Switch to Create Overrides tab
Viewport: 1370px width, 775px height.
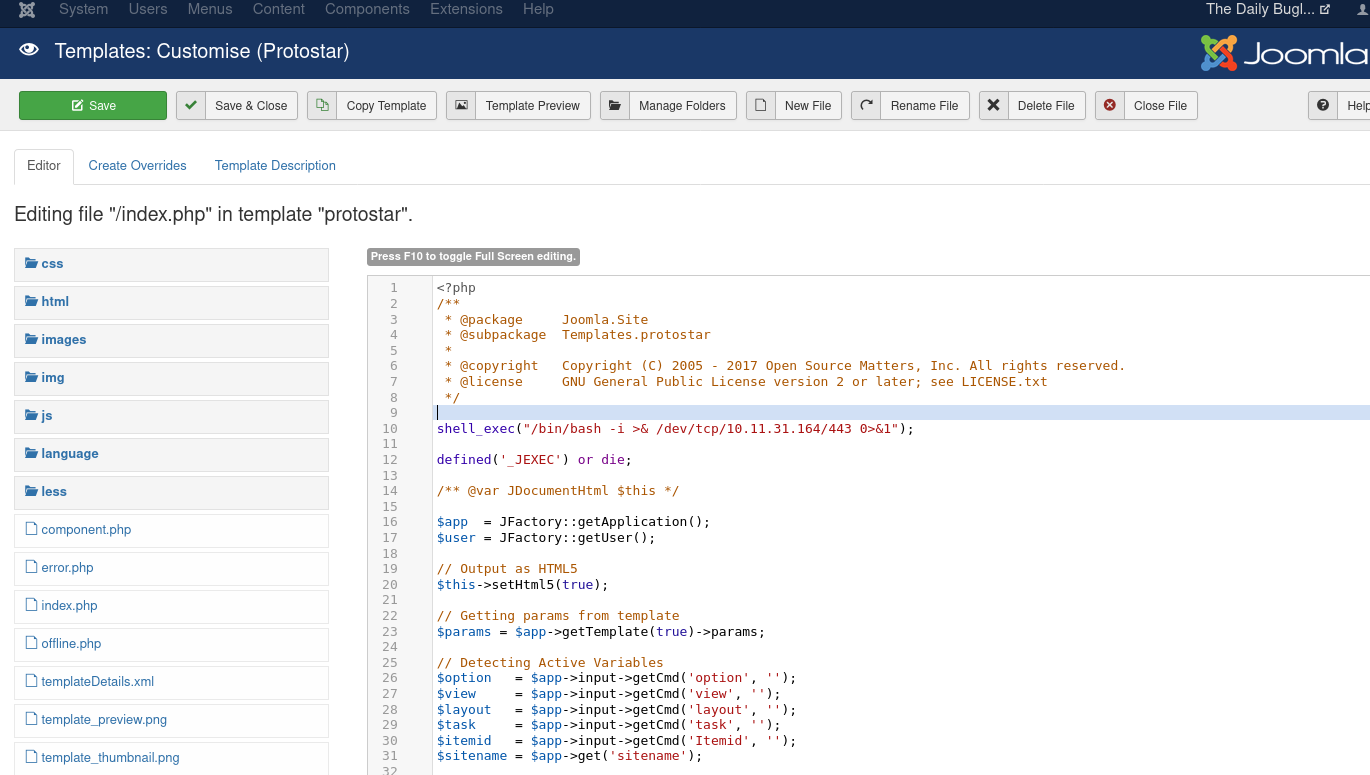point(137,166)
